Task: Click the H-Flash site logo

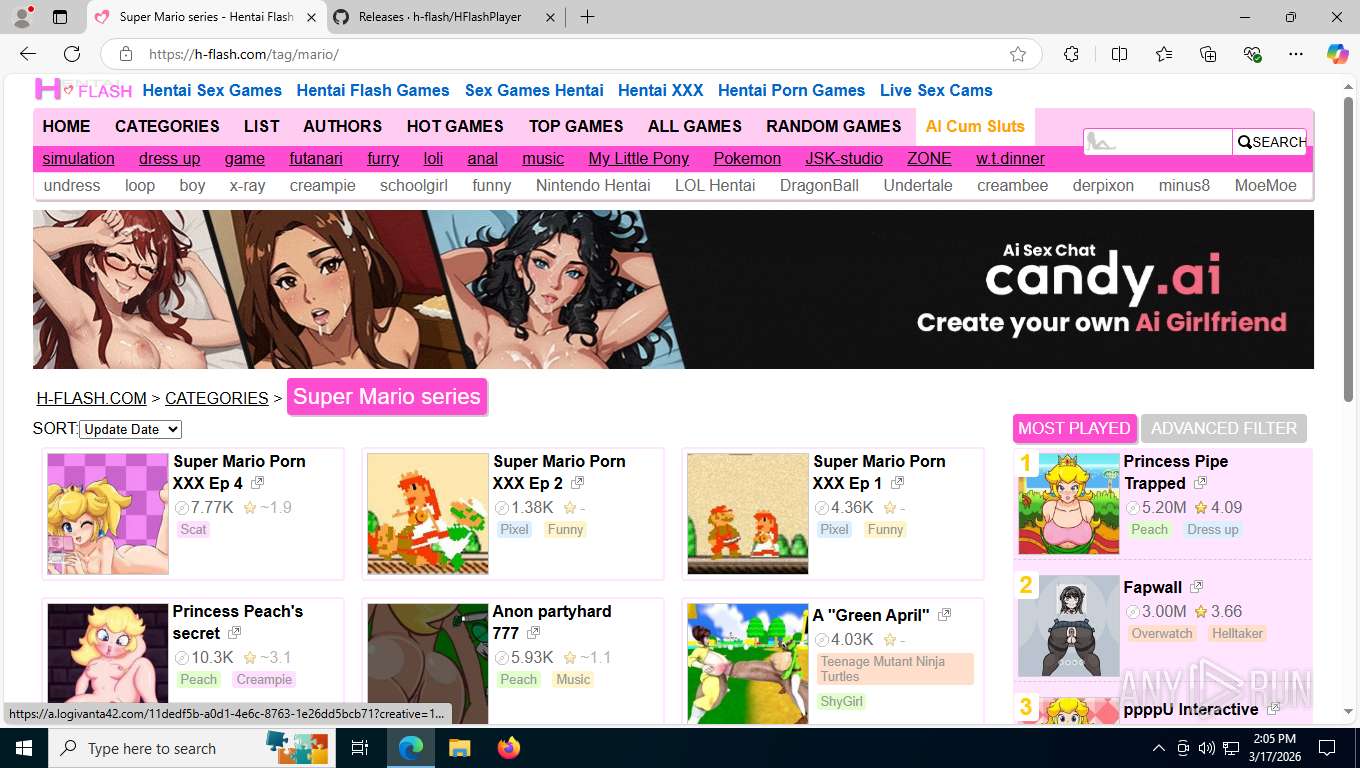Action: pyautogui.click(x=83, y=90)
